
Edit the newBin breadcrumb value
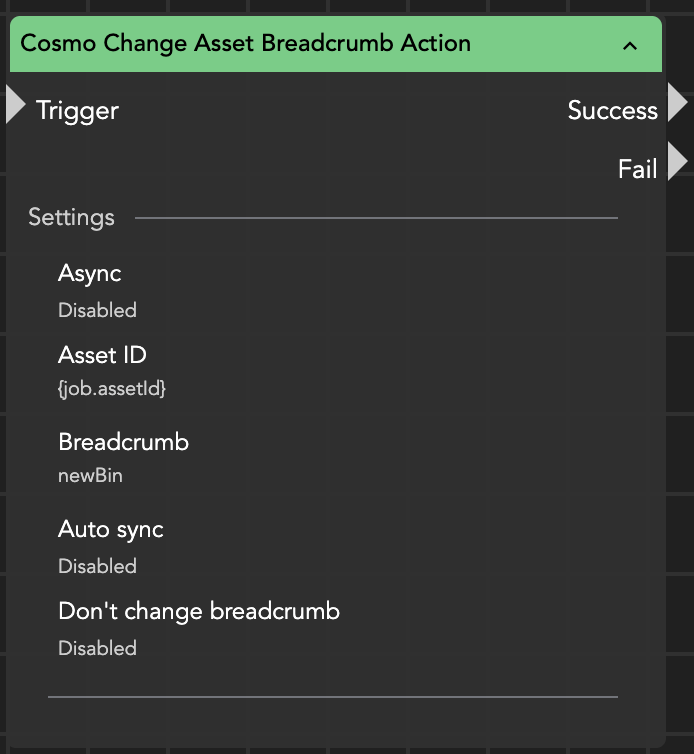click(x=90, y=475)
